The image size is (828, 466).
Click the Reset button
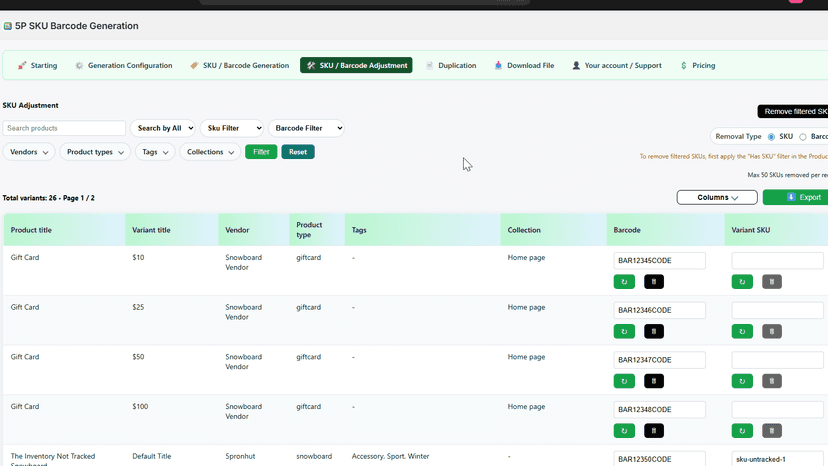coord(298,152)
